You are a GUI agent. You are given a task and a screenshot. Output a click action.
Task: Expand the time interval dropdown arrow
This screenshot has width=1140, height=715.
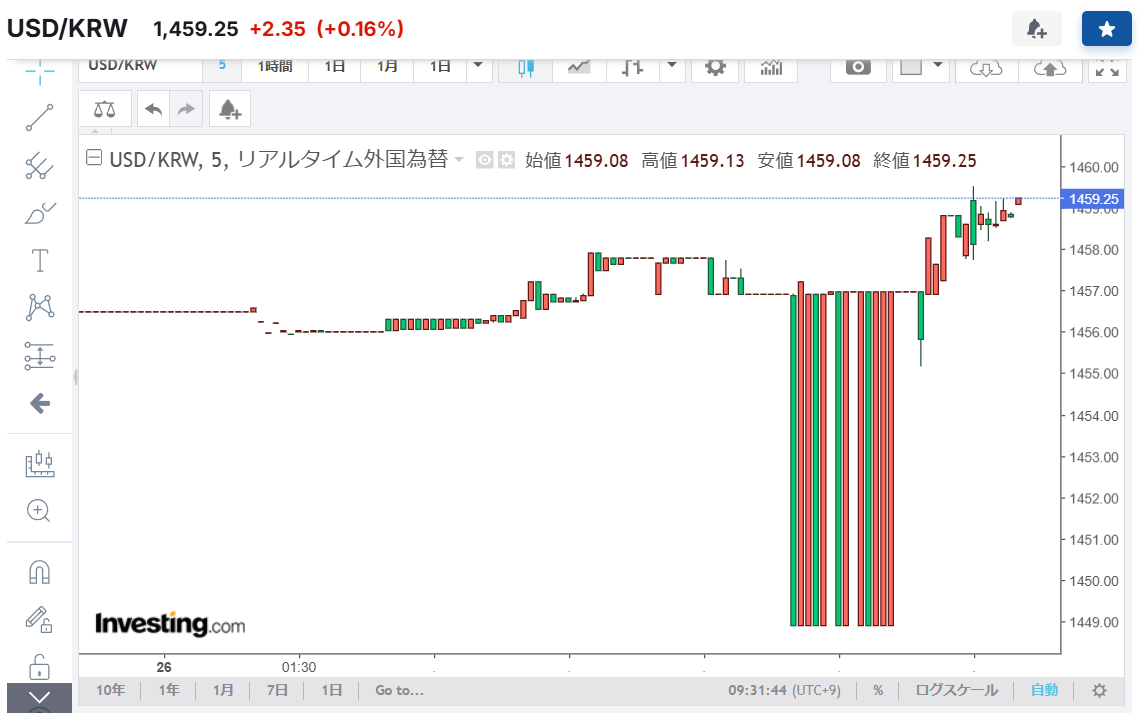(x=477, y=66)
